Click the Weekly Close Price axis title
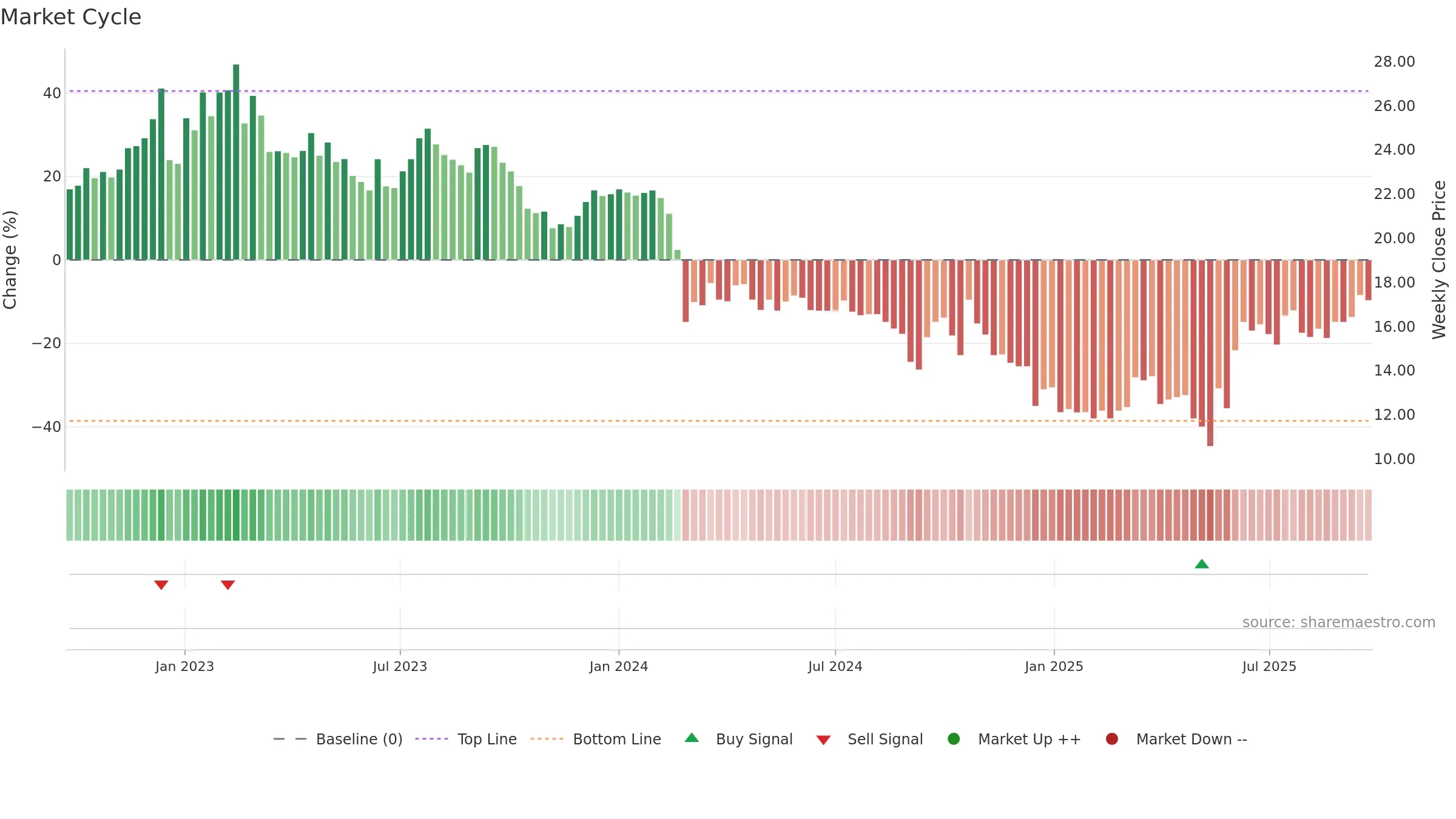Image resolution: width=1456 pixels, height=819 pixels. (1439, 260)
